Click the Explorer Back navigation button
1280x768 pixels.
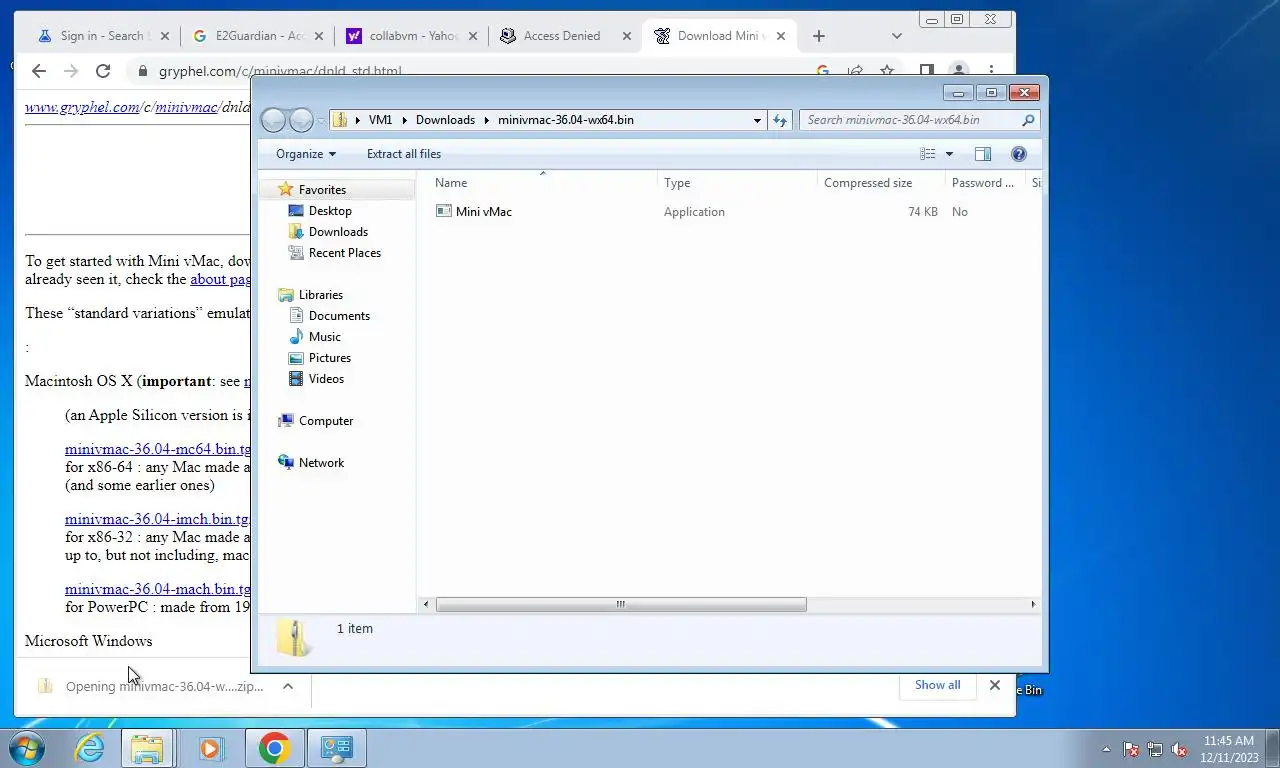[x=273, y=120]
